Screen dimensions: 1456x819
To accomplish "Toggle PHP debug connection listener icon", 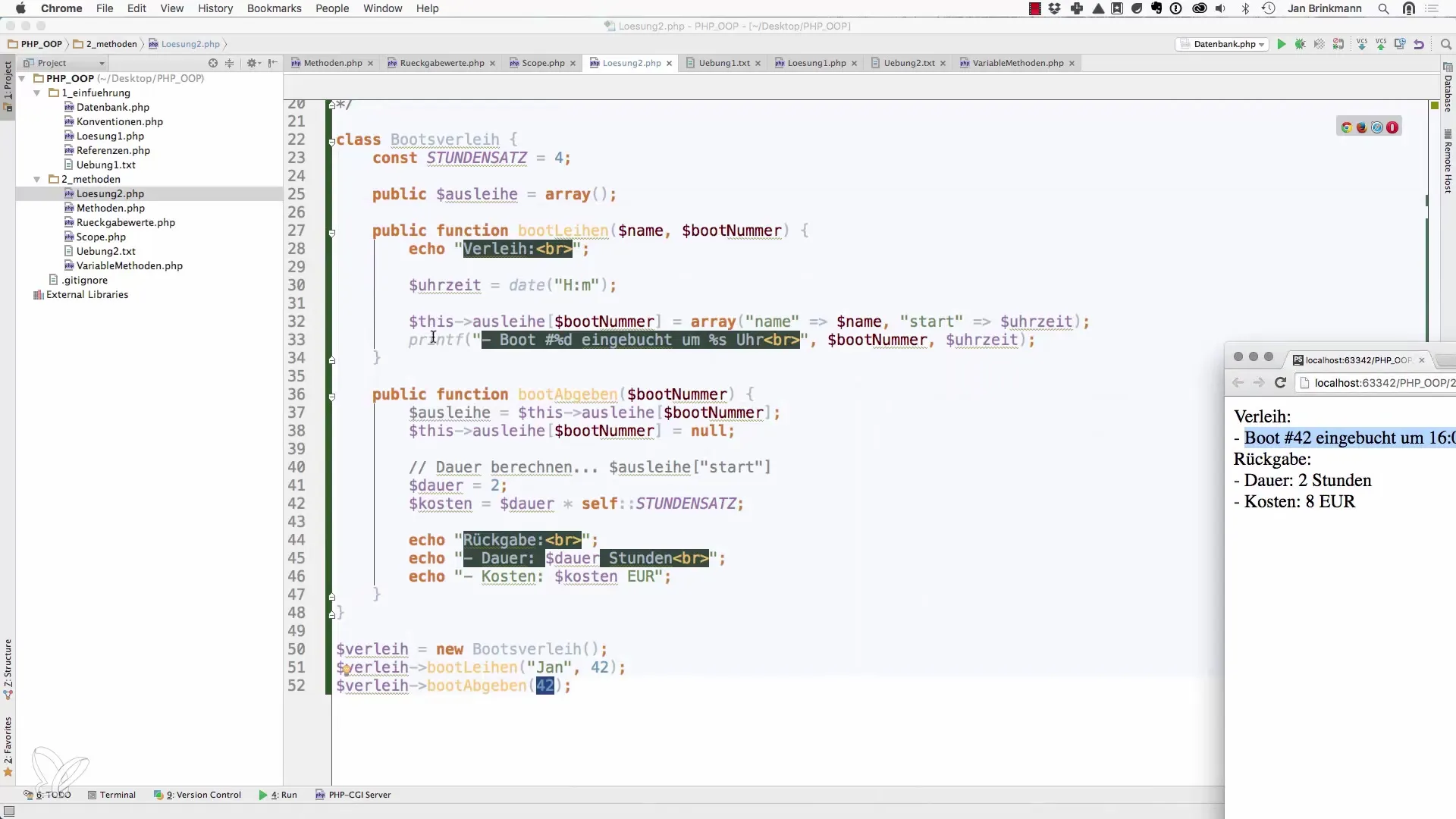I will tap(1338, 44).
